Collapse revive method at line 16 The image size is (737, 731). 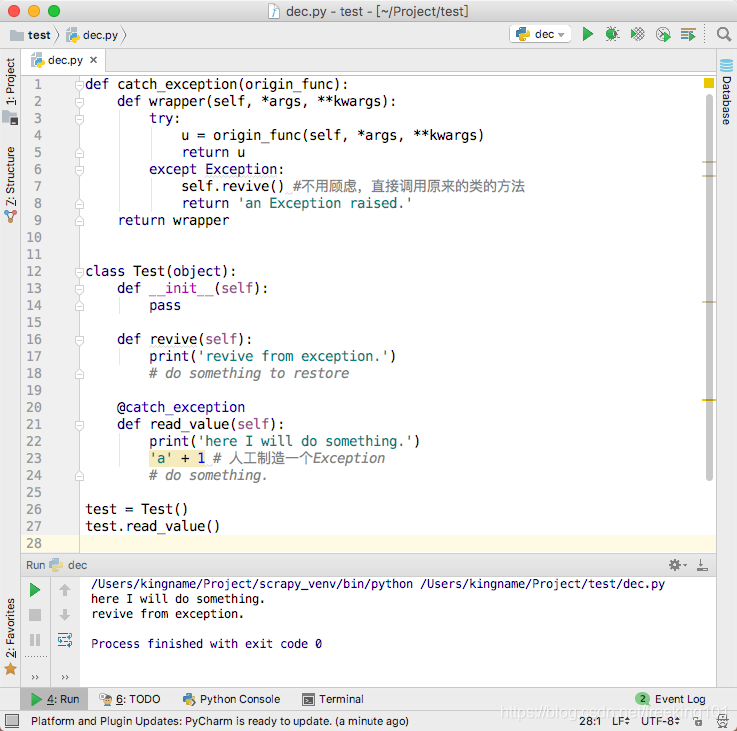coord(79,339)
